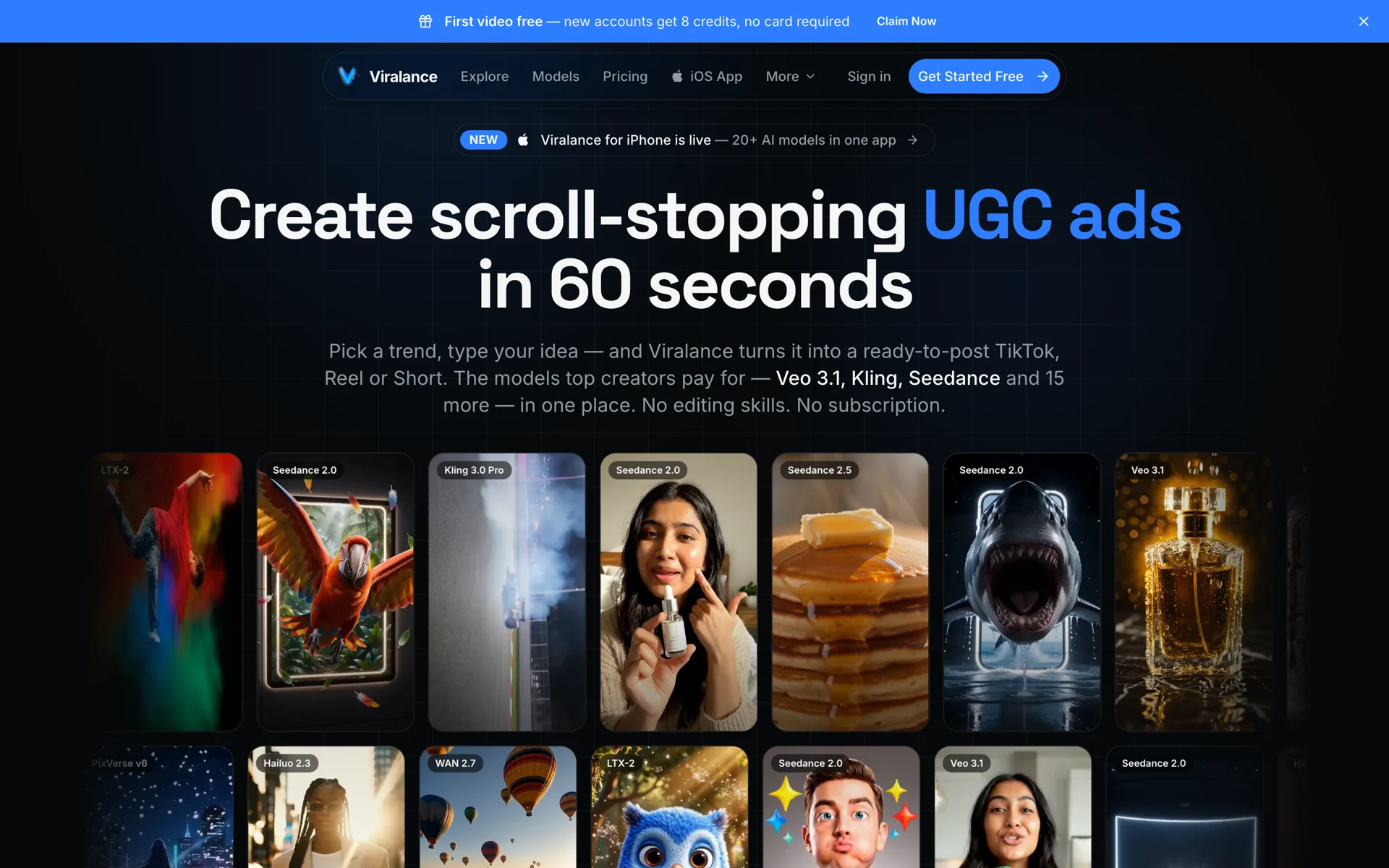This screenshot has width=1389, height=868.
Task: Click the blue NEW badge
Action: tap(483, 140)
